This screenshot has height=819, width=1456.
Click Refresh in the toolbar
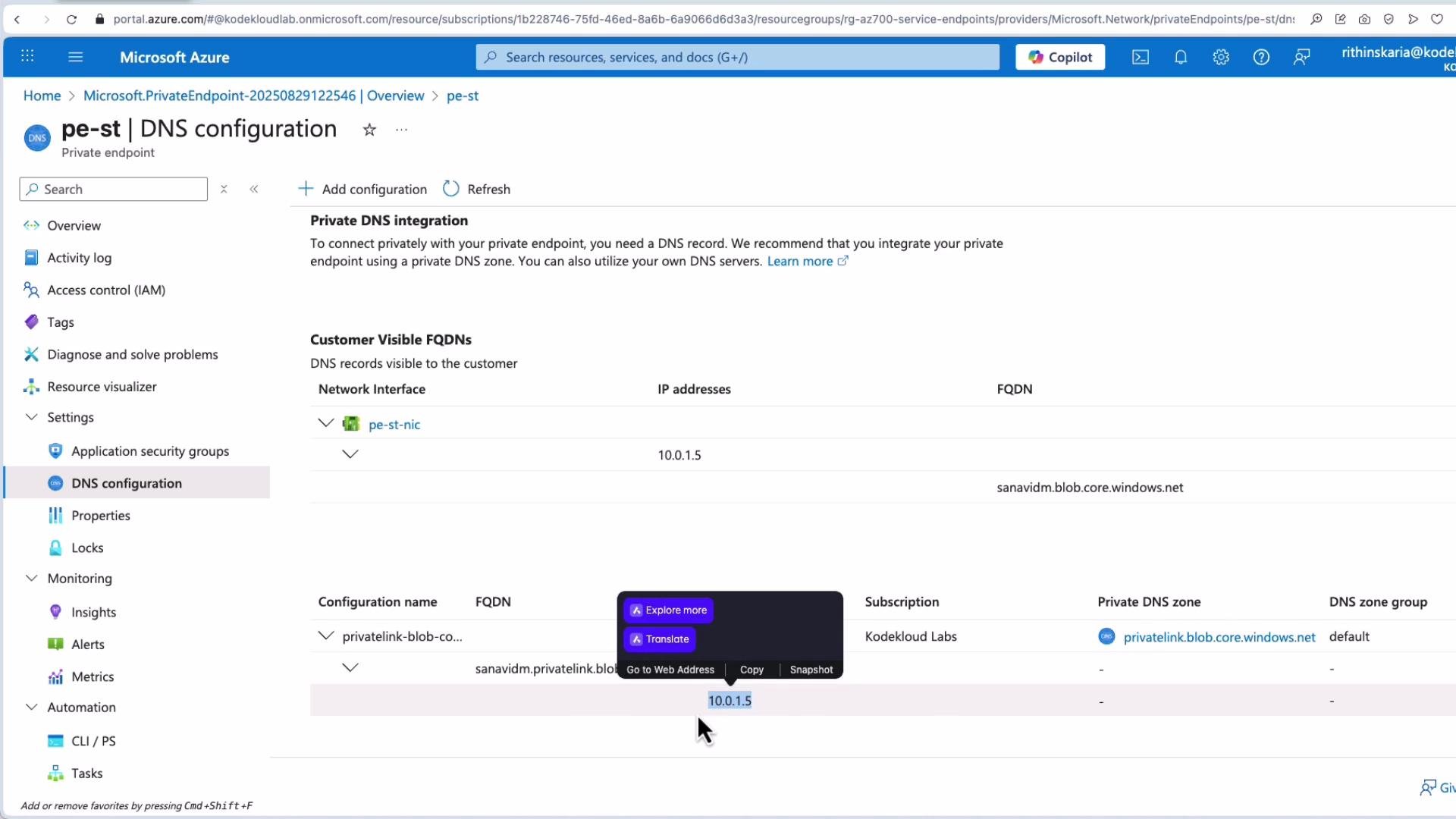[476, 189]
